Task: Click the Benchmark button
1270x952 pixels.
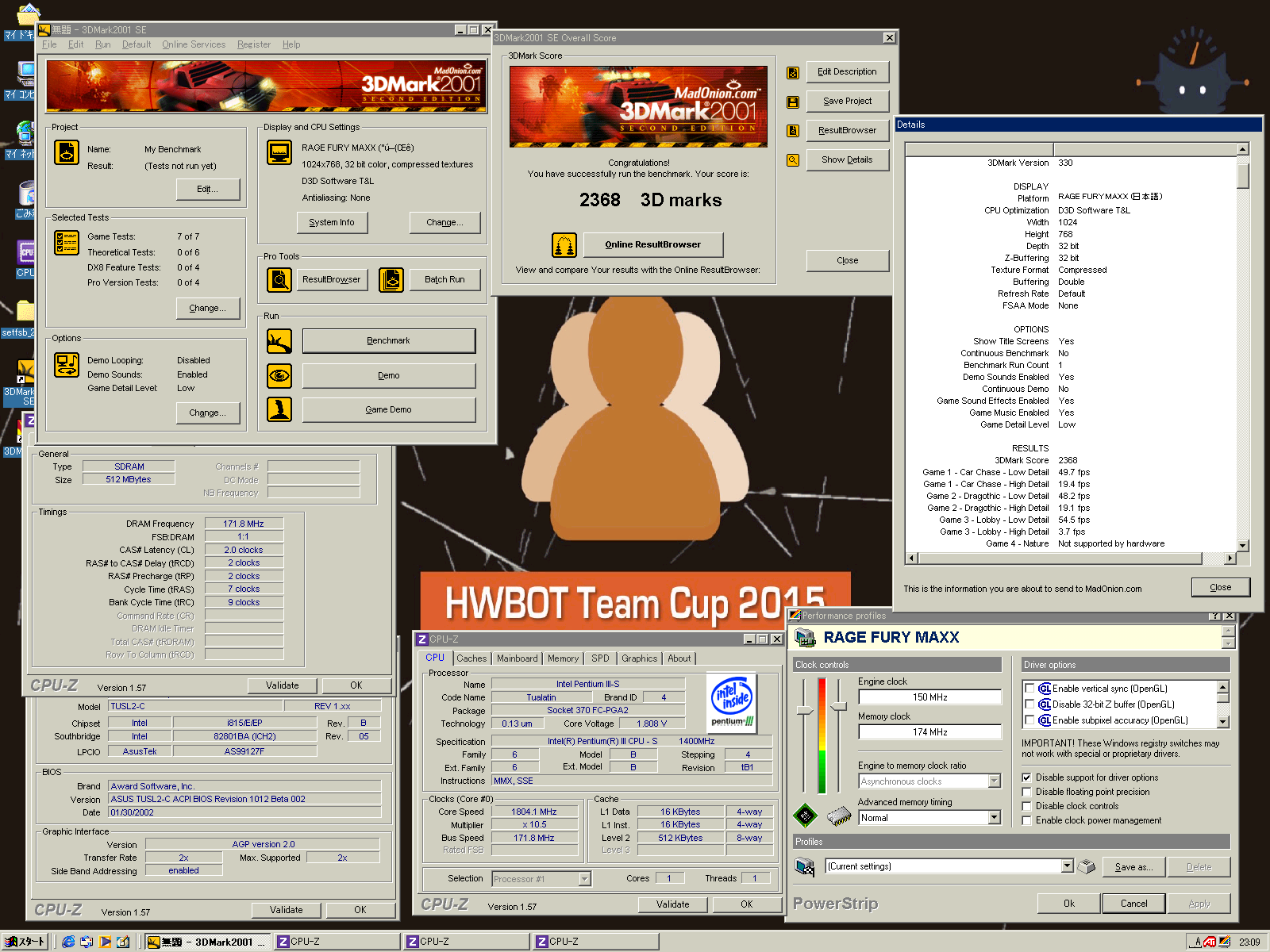Action: (388, 341)
